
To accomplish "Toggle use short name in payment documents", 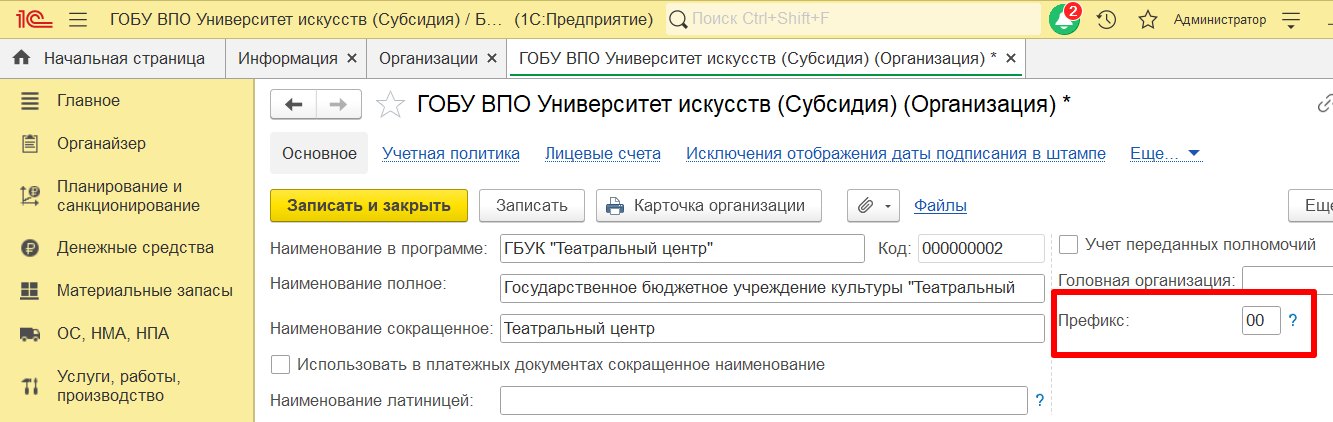I will [280, 365].
